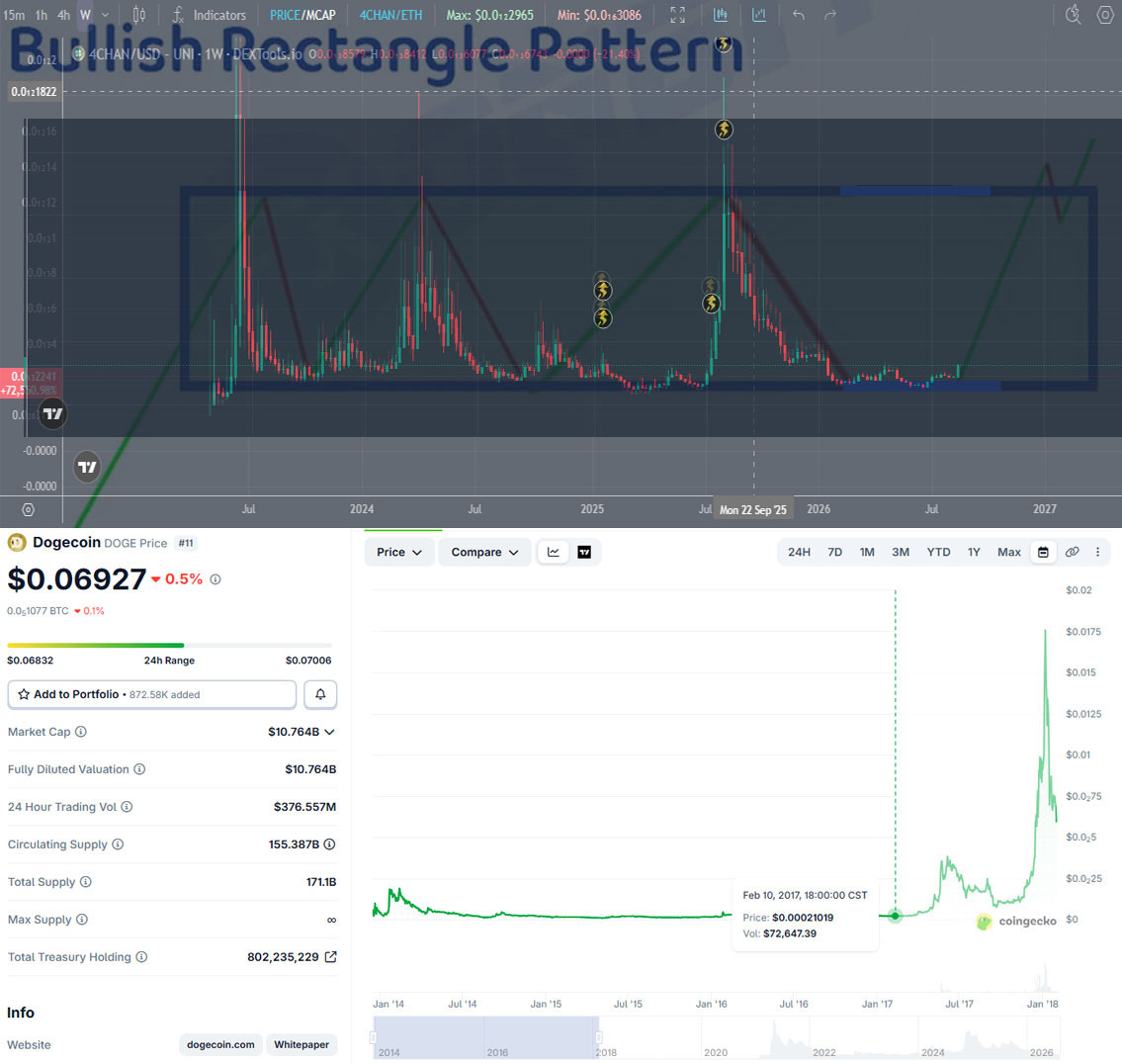The image size is (1122, 1064).
Task: Select the 1Y range tab
Action: click(973, 552)
